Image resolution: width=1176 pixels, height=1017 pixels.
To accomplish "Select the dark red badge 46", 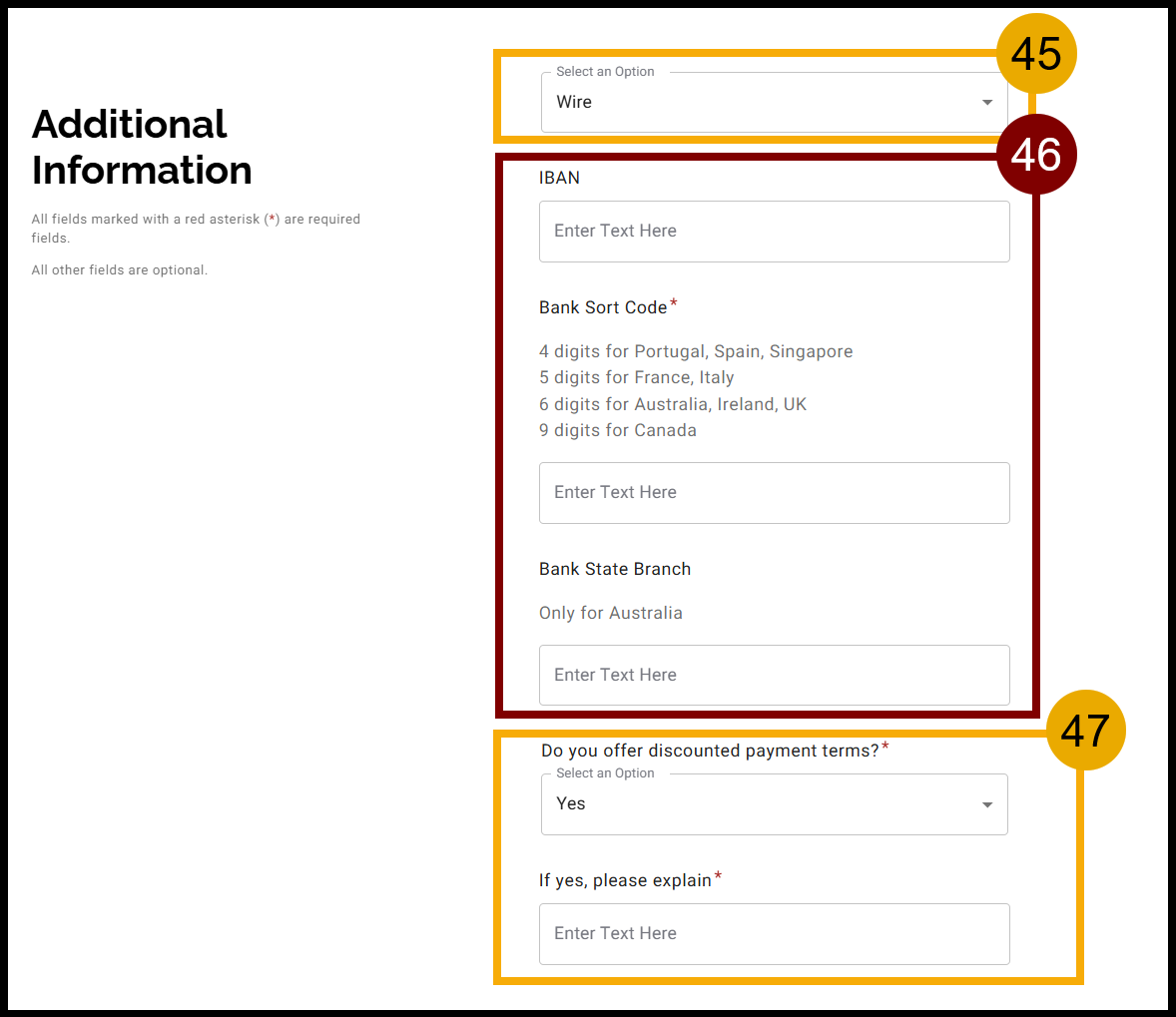I will click(x=1036, y=155).
